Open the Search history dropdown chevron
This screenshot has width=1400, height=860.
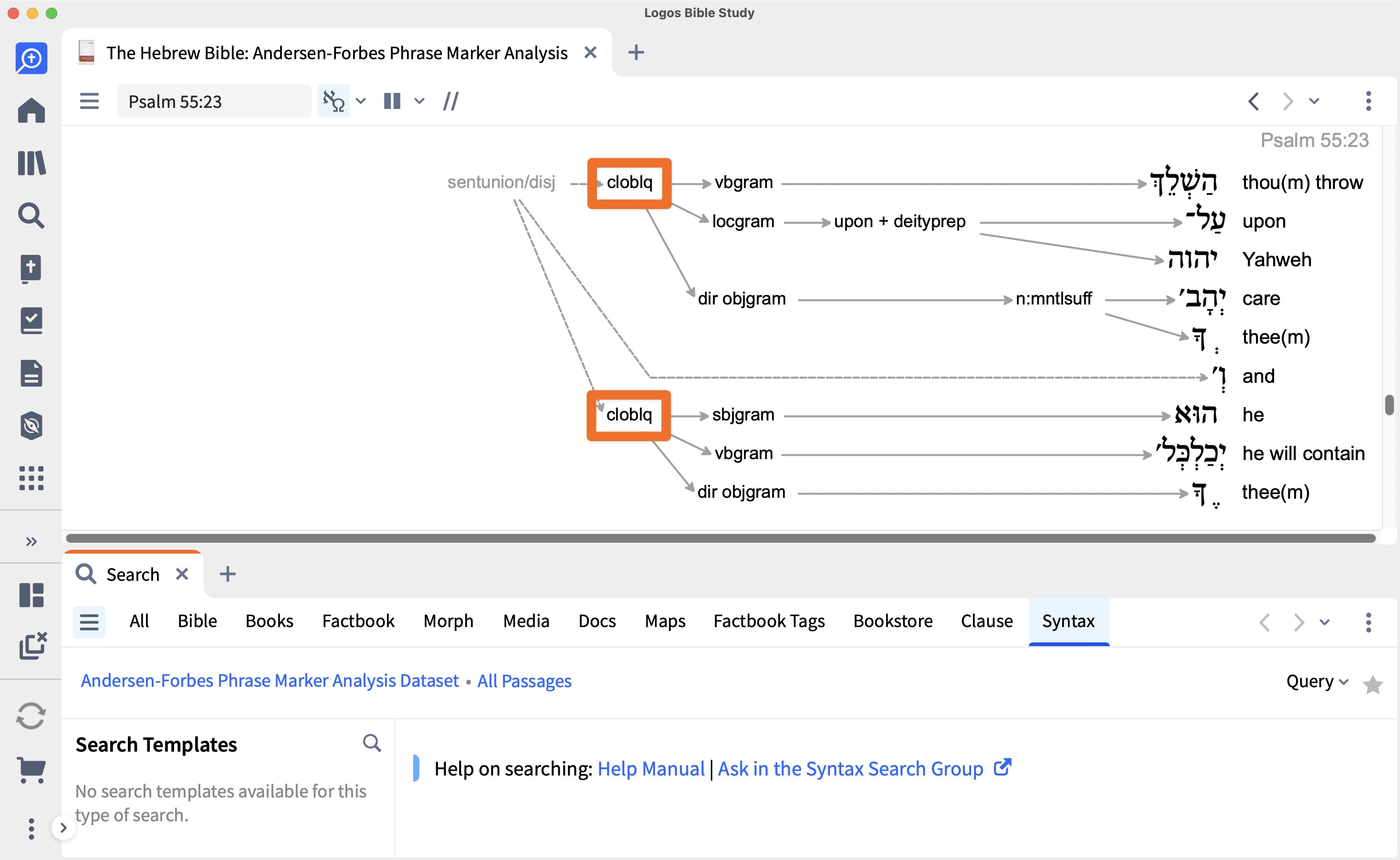click(x=1325, y=622)
